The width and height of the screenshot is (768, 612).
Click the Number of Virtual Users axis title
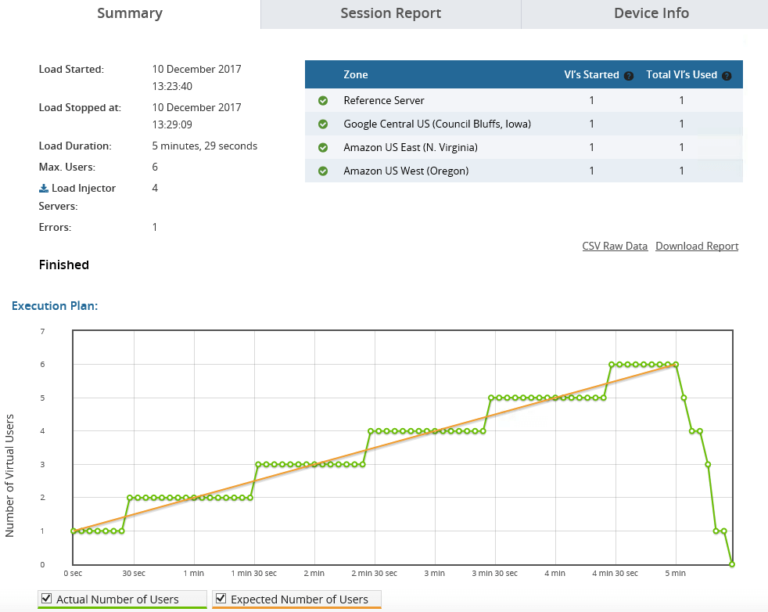(x=10, y=476)
